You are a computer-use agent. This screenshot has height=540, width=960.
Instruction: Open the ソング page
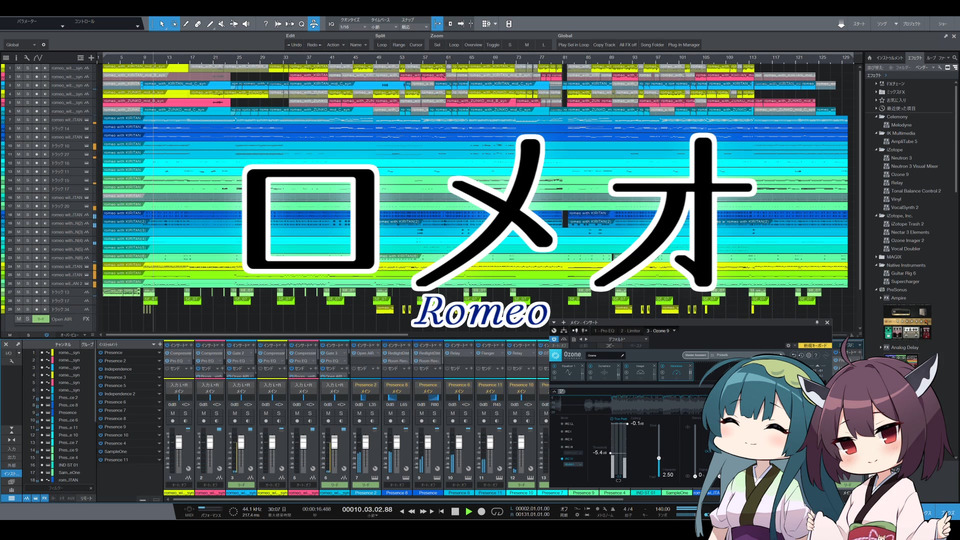tap(882, 24)
